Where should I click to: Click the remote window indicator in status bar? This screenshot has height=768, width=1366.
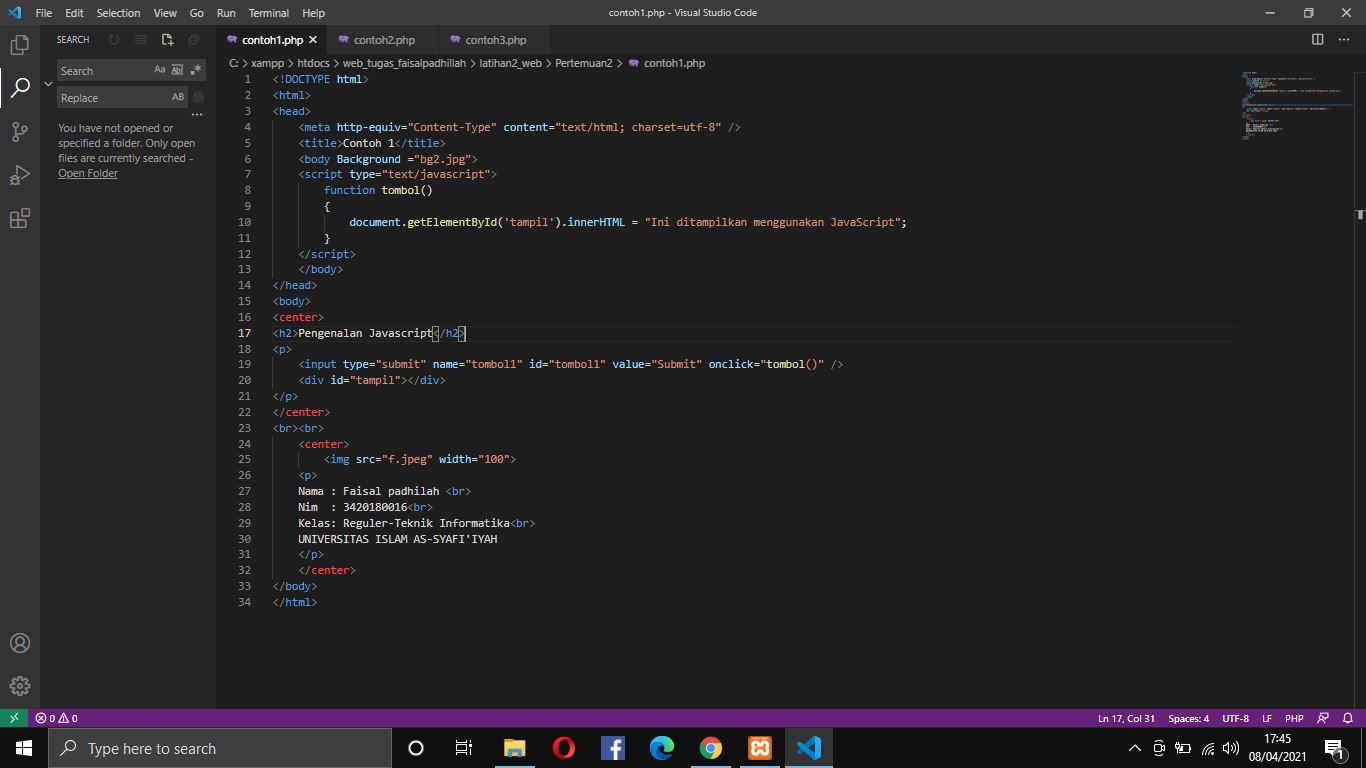click(14, 718)
